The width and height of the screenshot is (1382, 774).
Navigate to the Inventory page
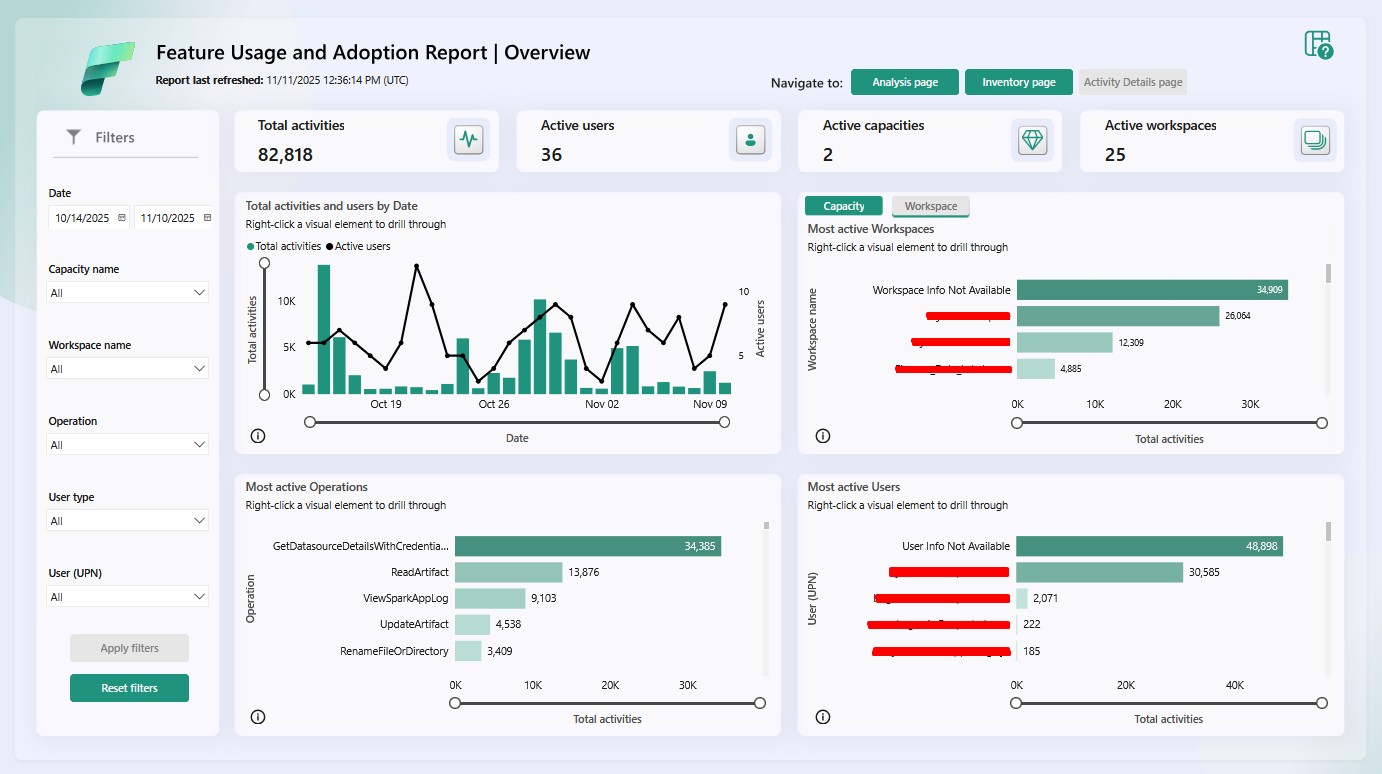[x=1018, y=82]
